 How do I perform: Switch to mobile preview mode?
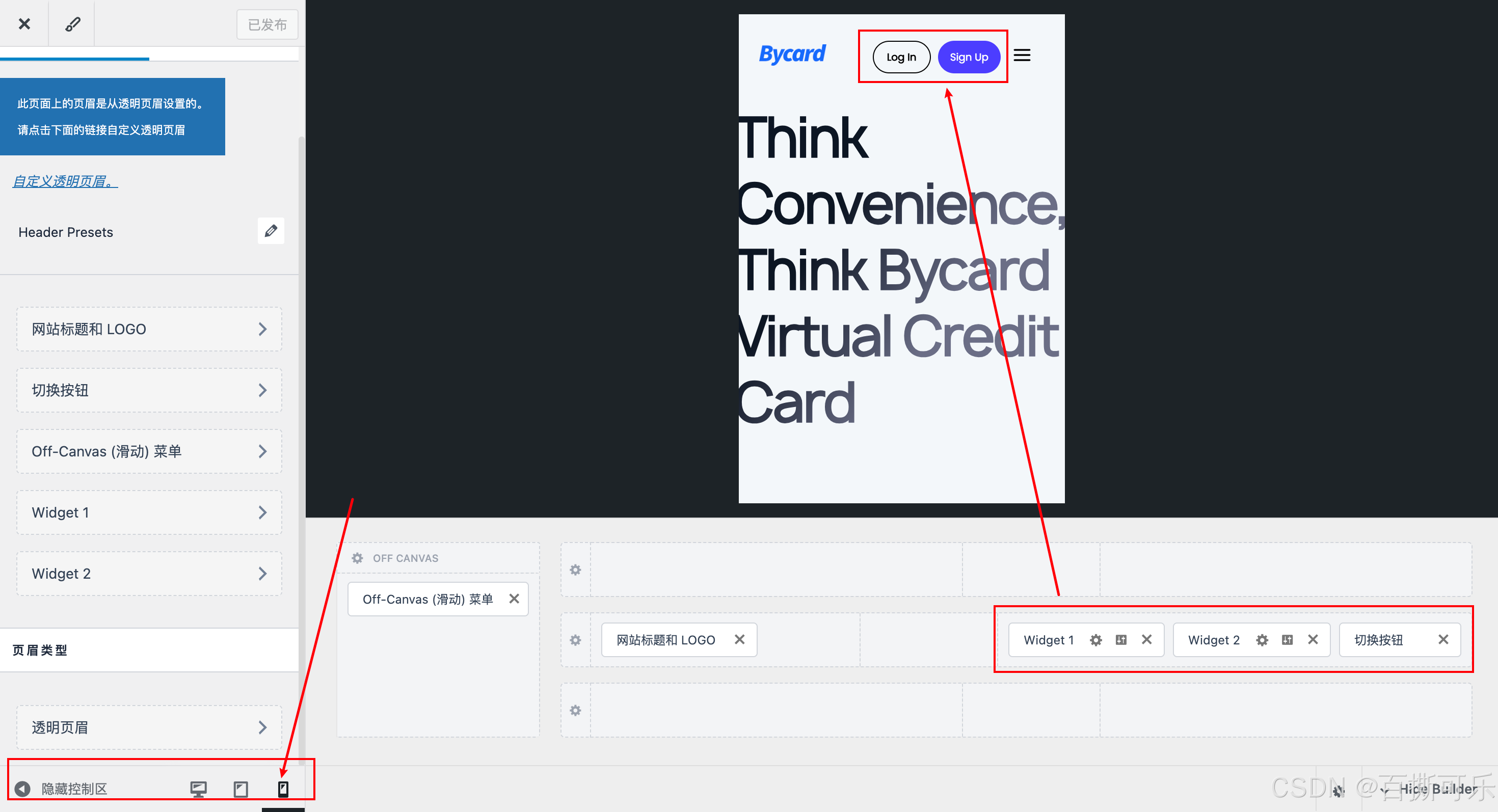point(283,789)
